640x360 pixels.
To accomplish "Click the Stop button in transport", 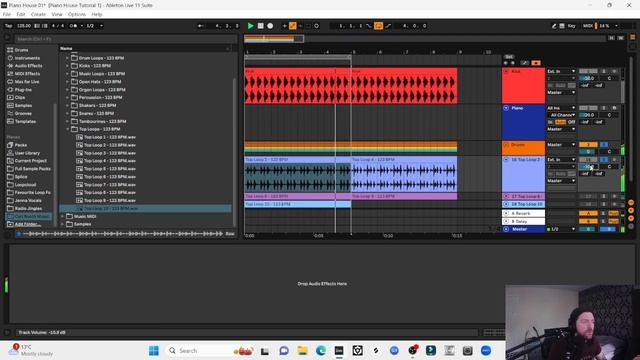I will [260, 26].
